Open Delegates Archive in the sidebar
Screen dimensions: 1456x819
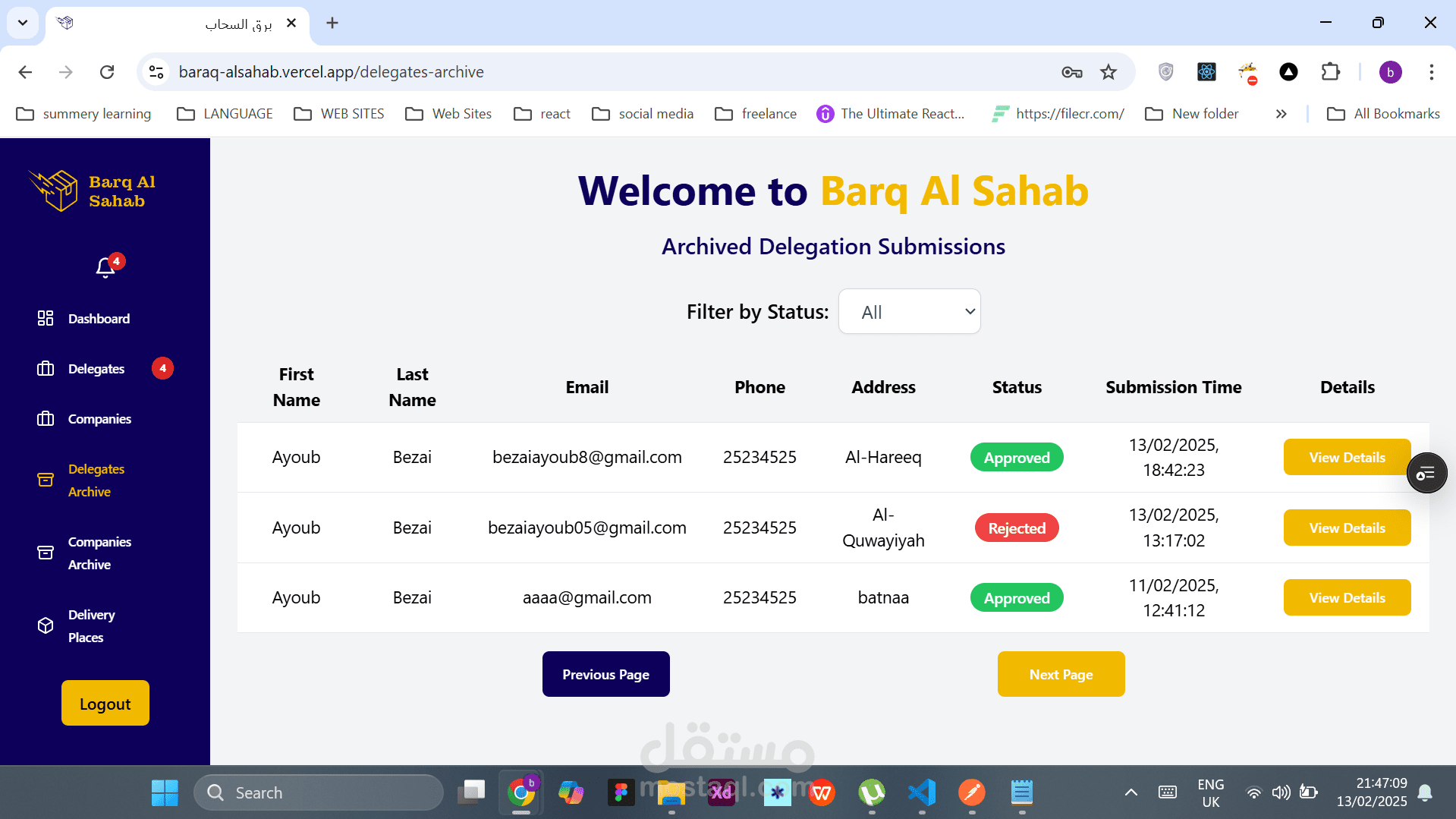[x=96, y=480]
